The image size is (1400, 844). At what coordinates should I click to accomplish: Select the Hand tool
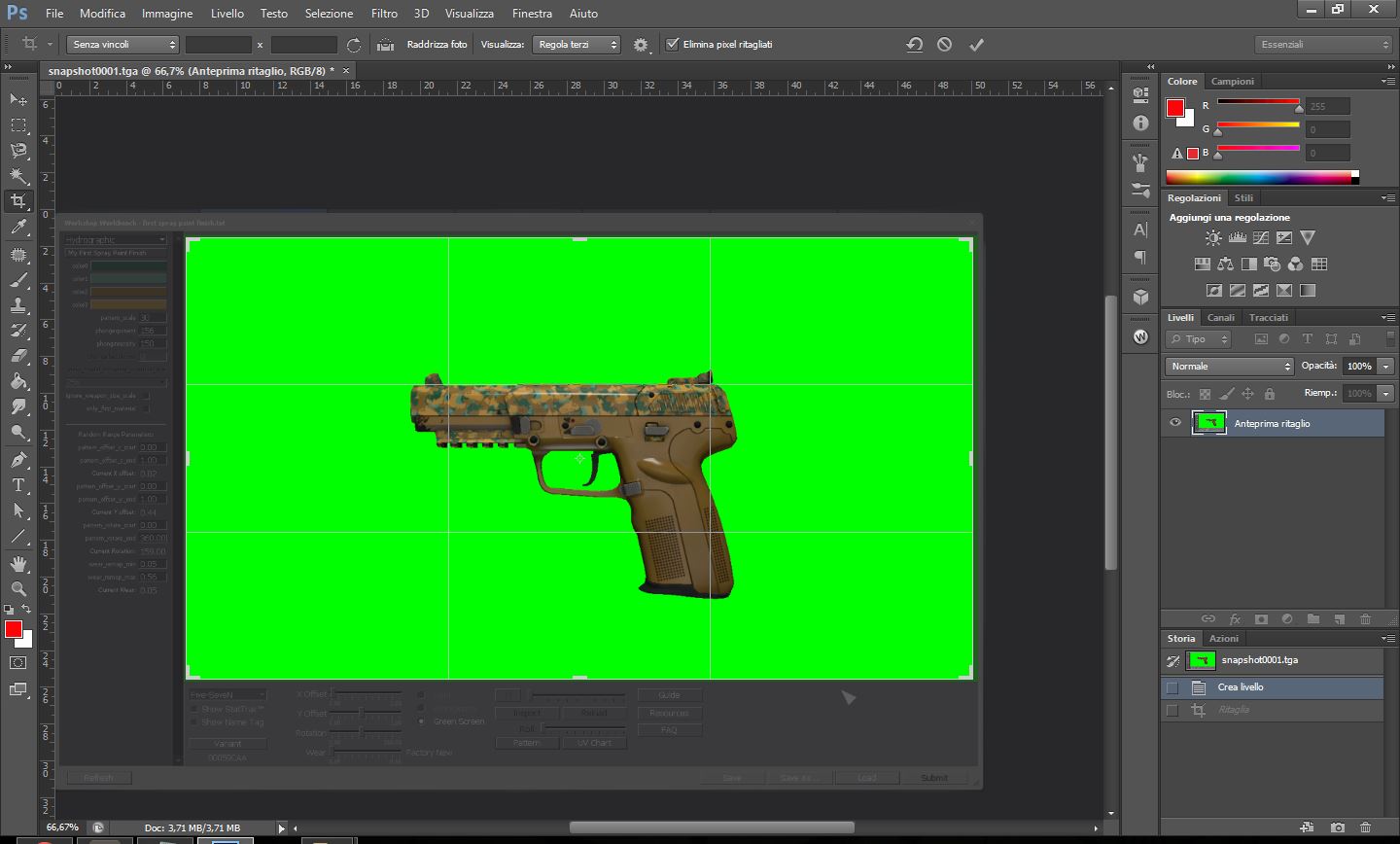[x=18, y=564]
